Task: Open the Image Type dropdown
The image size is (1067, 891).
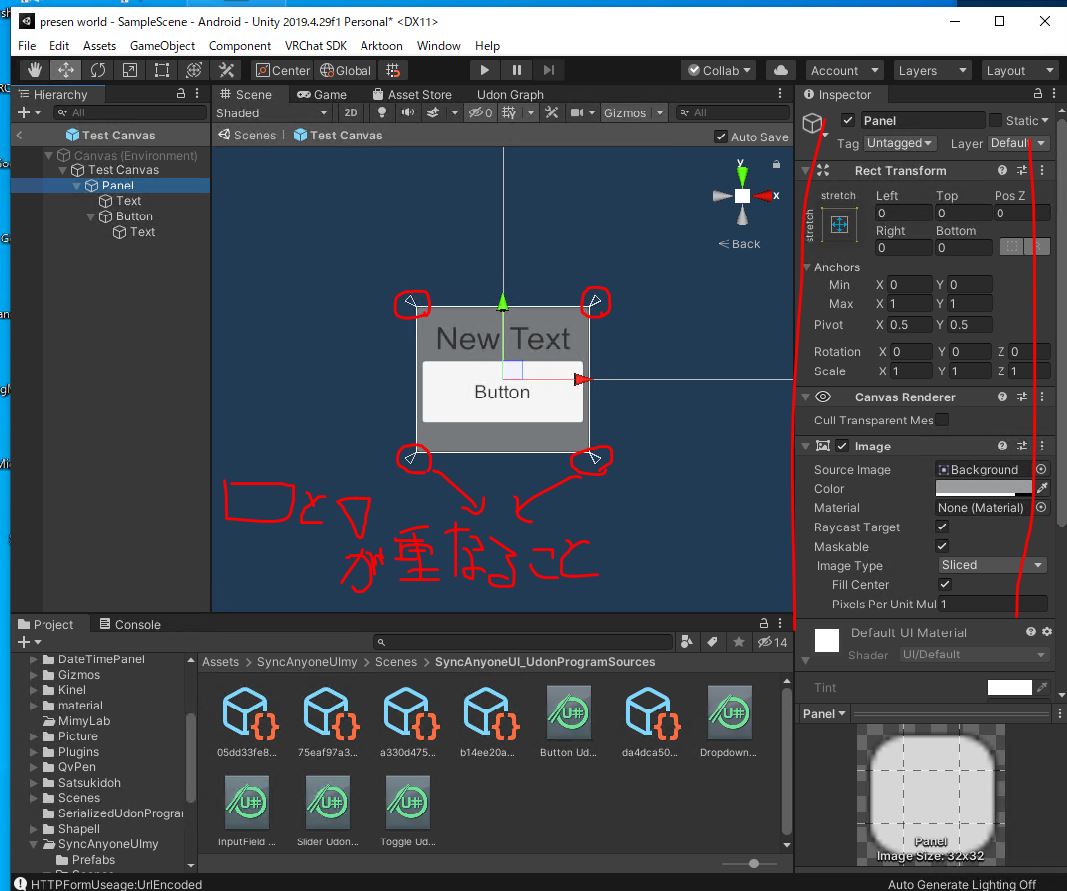Action: [x=990, y=565]
